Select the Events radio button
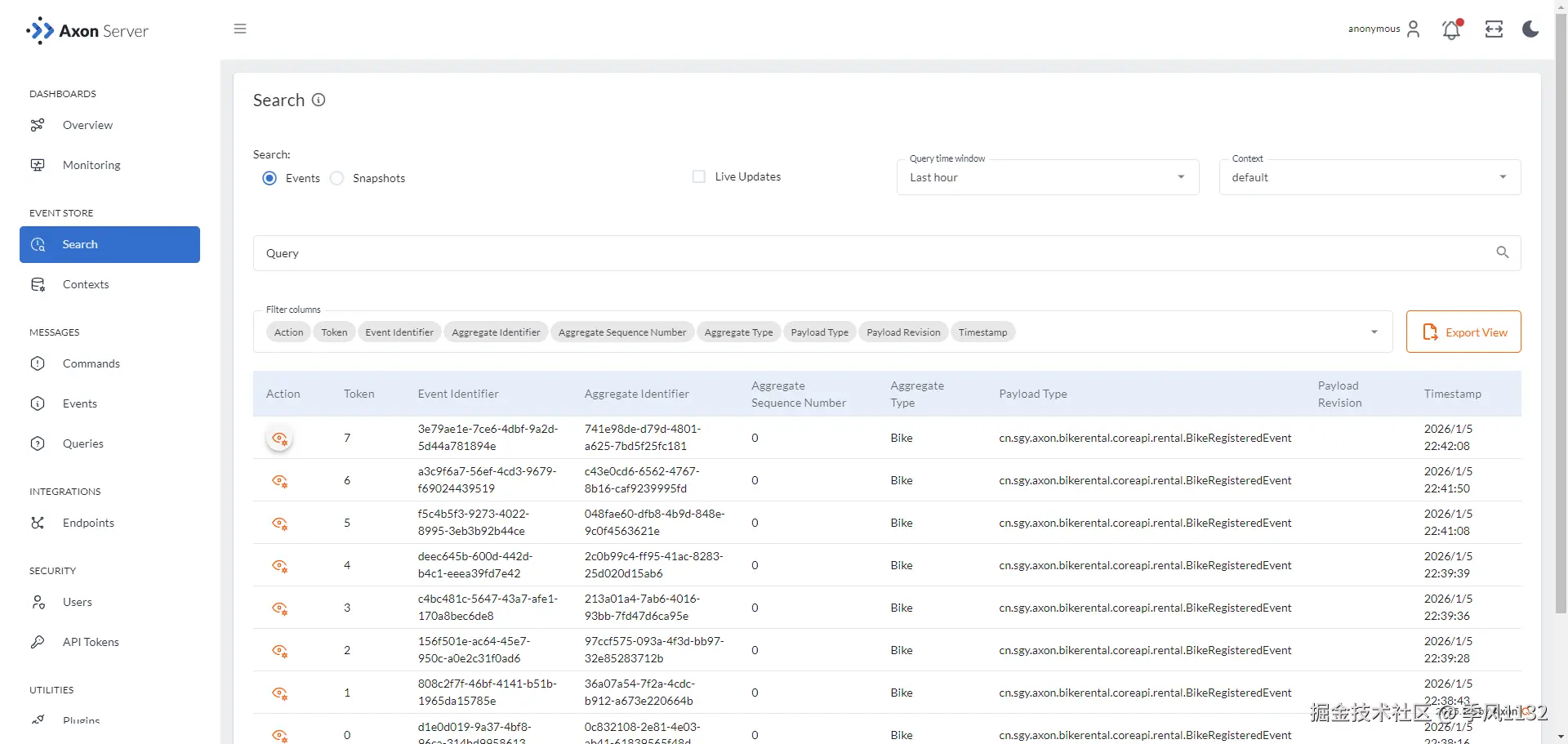 pyautogui.click(x=269, y=178)
